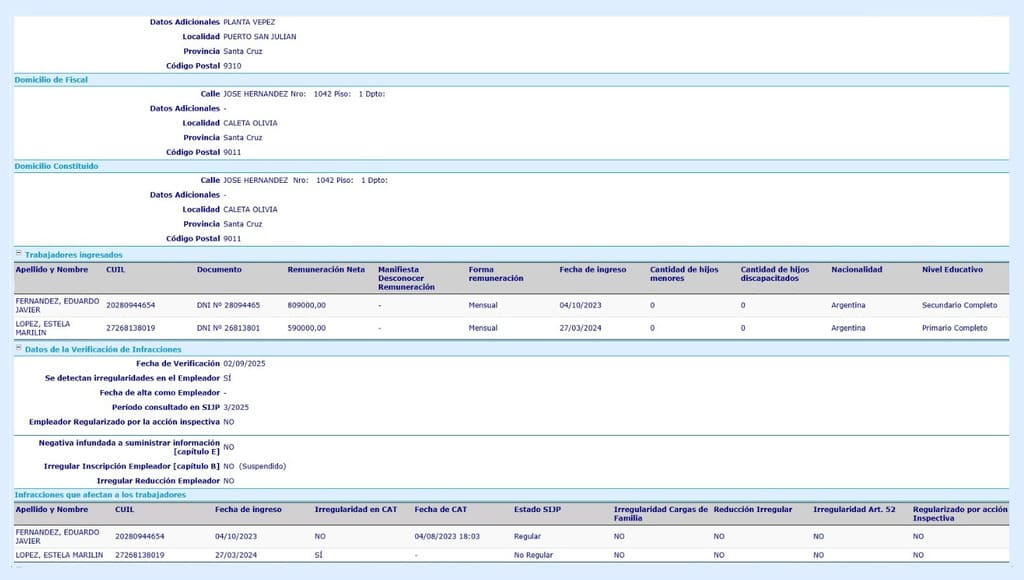Select Infracciones que afectan a los trabajadores heading

coord(100,495)
